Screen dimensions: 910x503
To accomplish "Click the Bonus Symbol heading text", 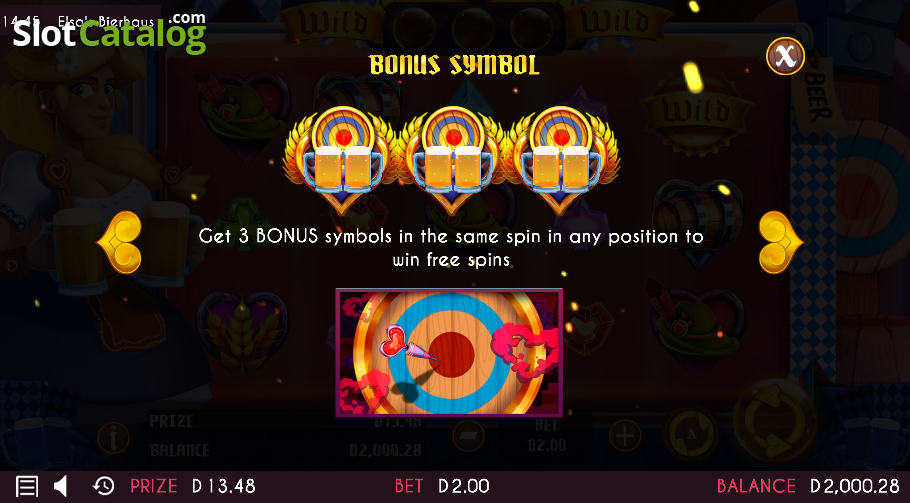I will click(x=454, y=65).
